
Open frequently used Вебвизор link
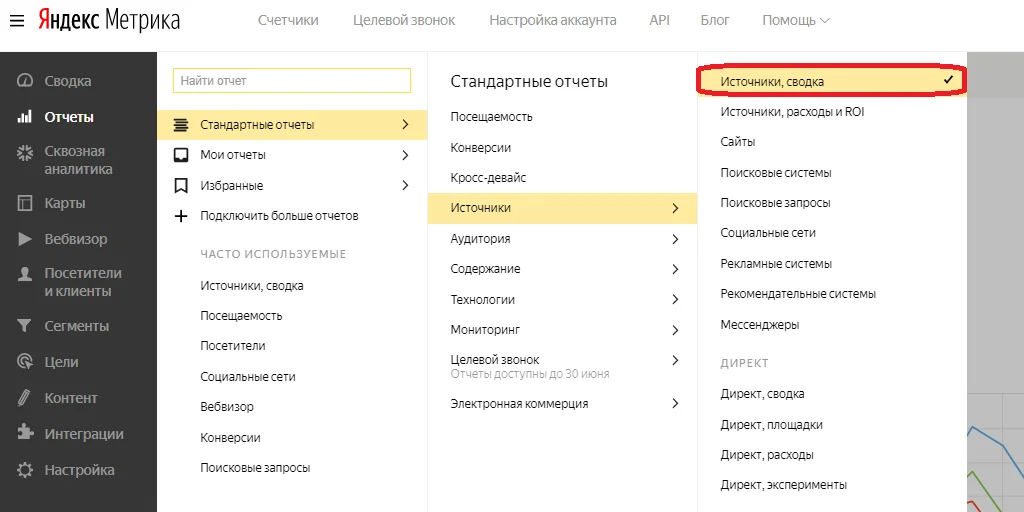227,407
